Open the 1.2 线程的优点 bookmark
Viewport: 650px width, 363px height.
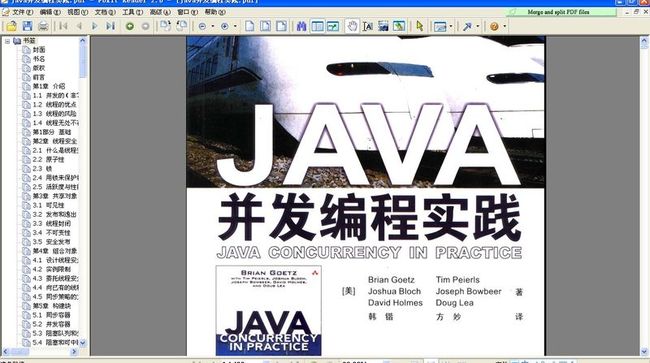point(54,104)
